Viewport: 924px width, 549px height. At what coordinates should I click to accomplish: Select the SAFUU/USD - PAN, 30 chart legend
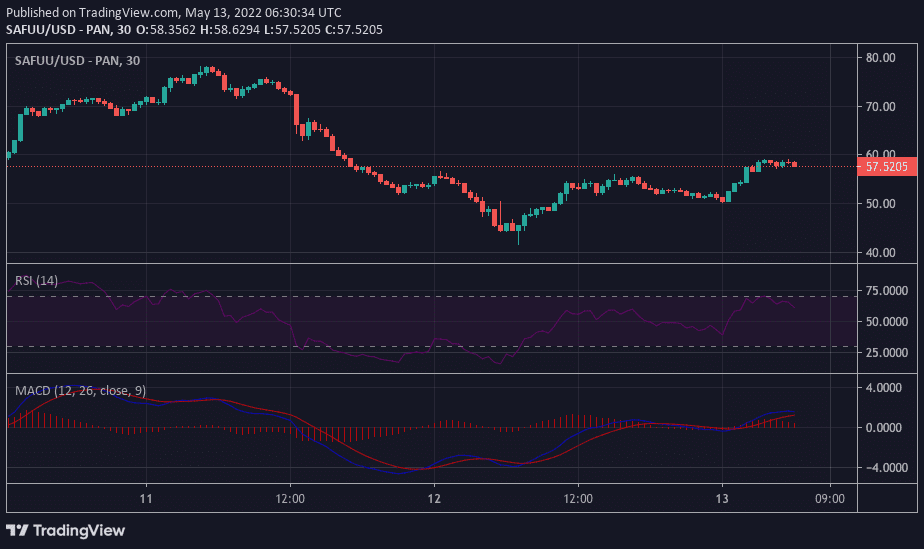(x=77, y=61)
